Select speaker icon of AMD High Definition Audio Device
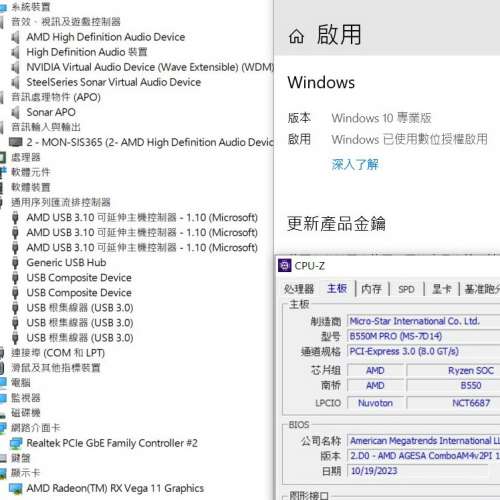The height and width of the screenshot is (500, 500). 15,37
